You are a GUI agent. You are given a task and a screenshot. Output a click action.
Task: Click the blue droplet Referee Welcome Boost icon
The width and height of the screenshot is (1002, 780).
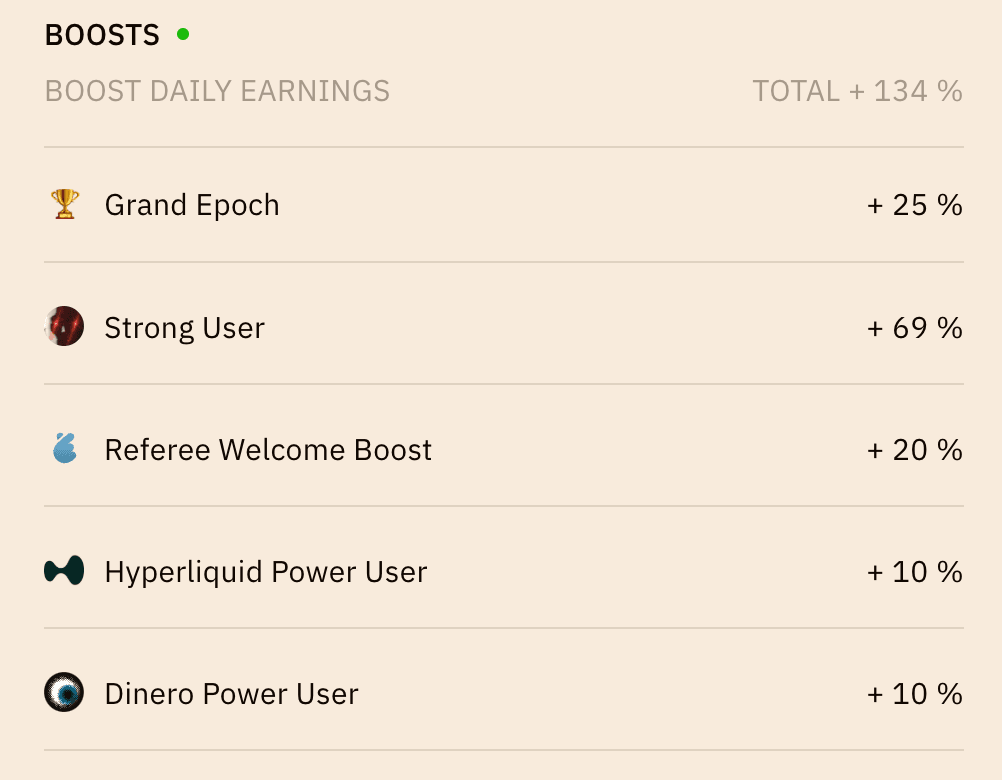[64, 449]
